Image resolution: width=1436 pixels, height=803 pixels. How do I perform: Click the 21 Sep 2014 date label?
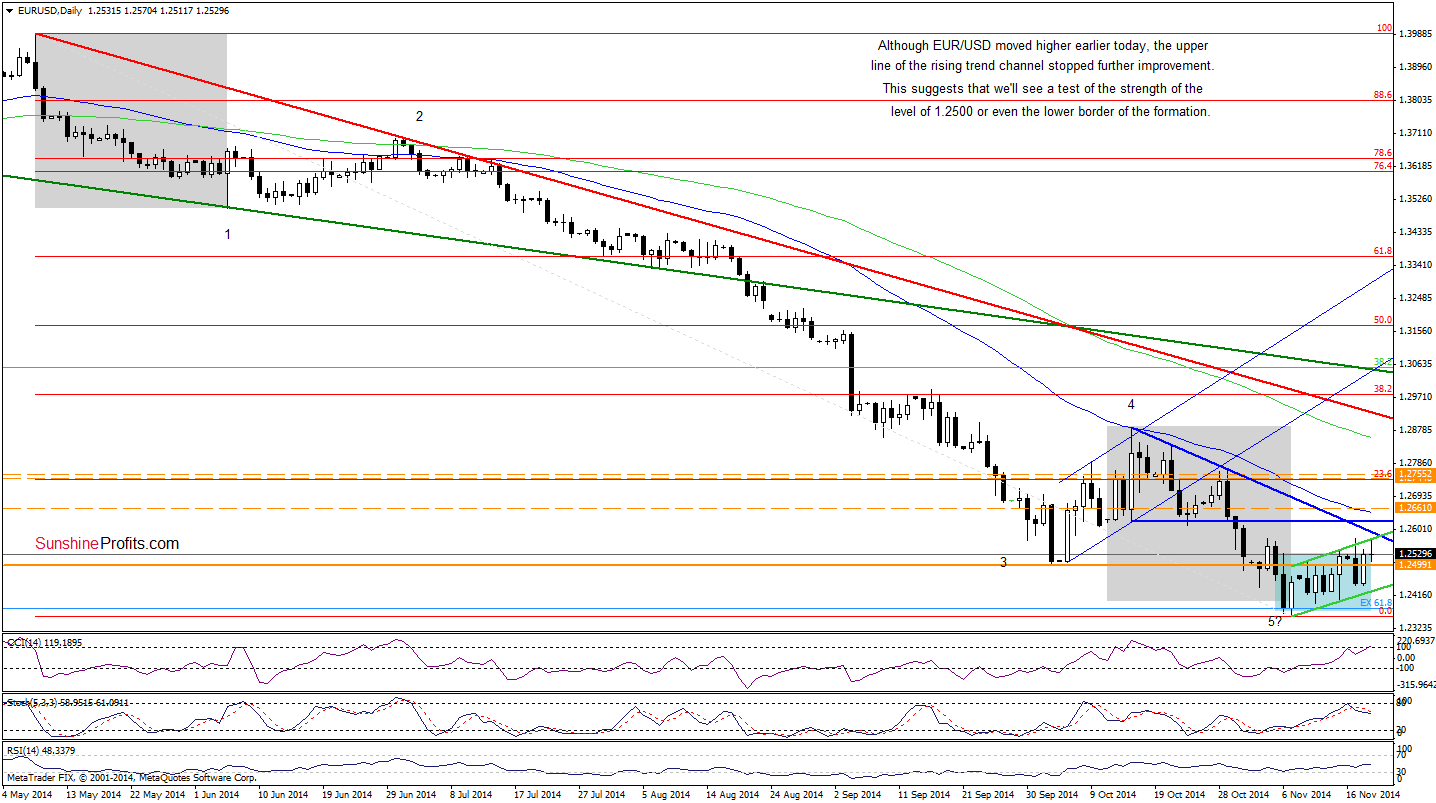(987, 795)
